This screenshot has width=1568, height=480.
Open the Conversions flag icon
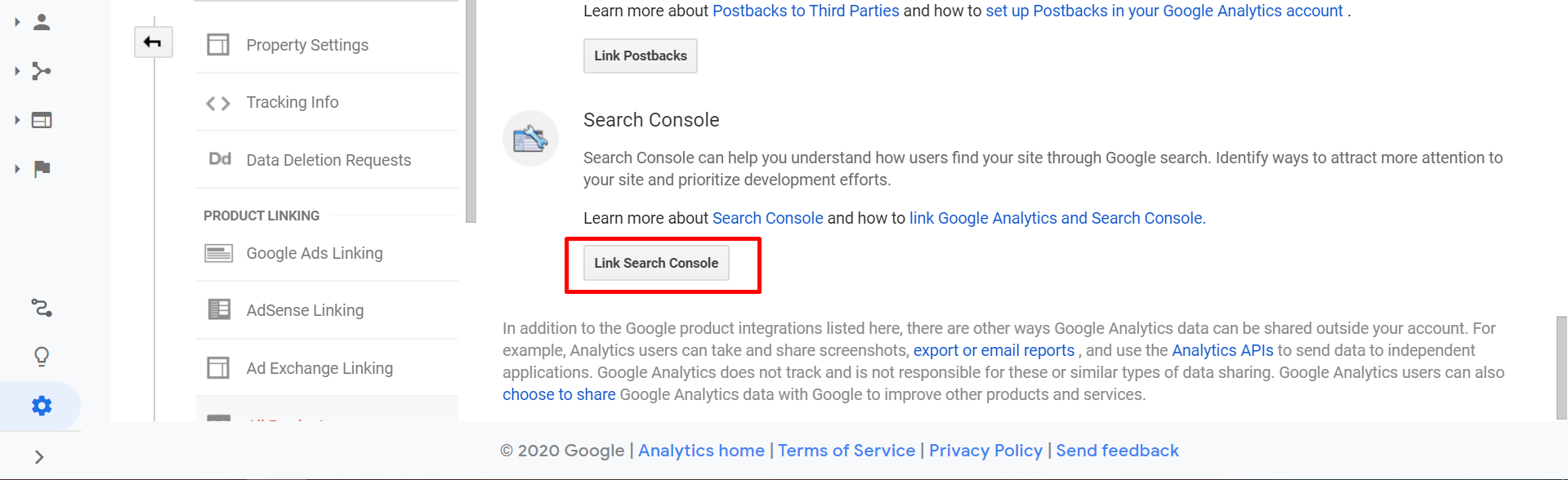tap(42, 169)
